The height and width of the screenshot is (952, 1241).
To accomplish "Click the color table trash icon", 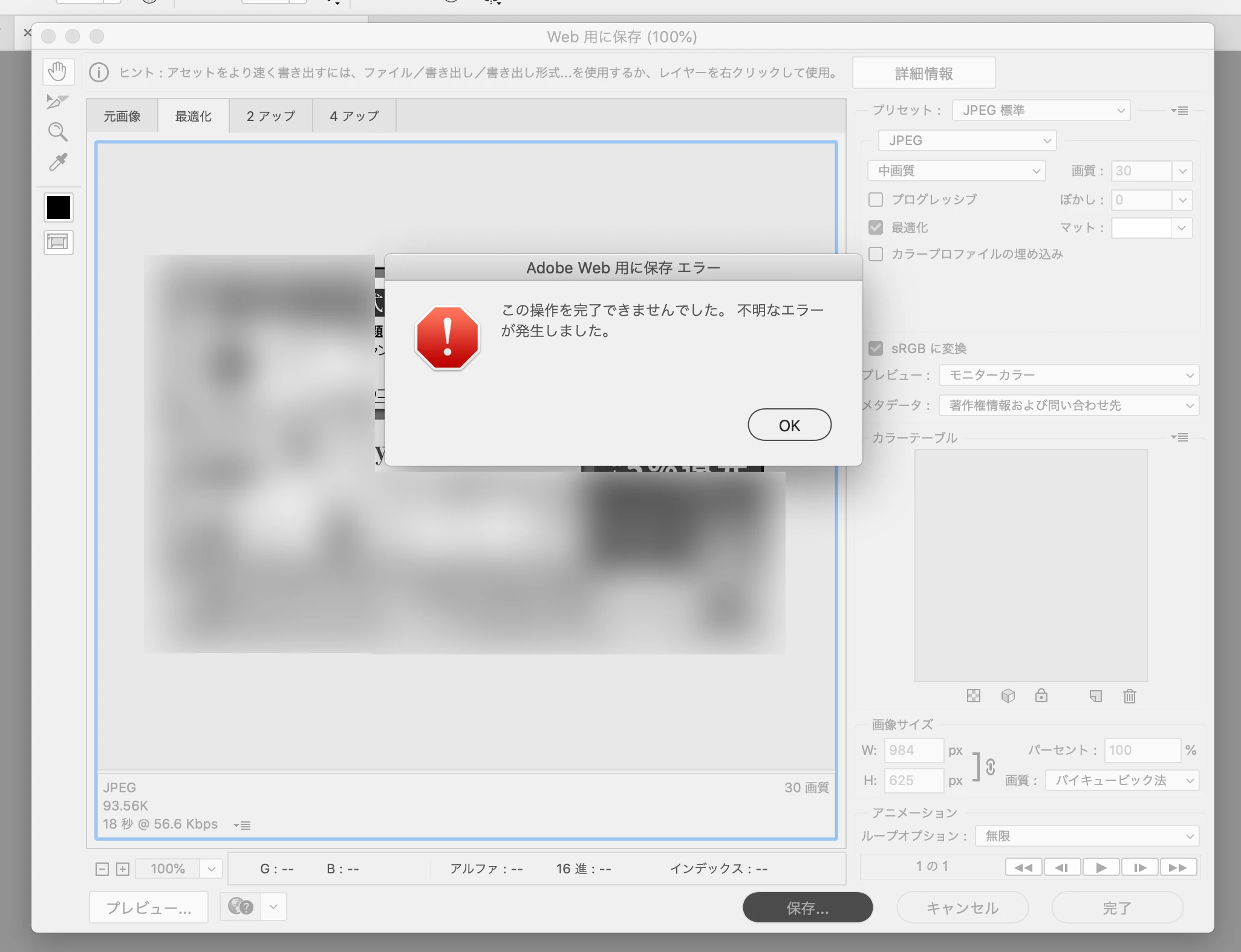I will (1129, 696).
